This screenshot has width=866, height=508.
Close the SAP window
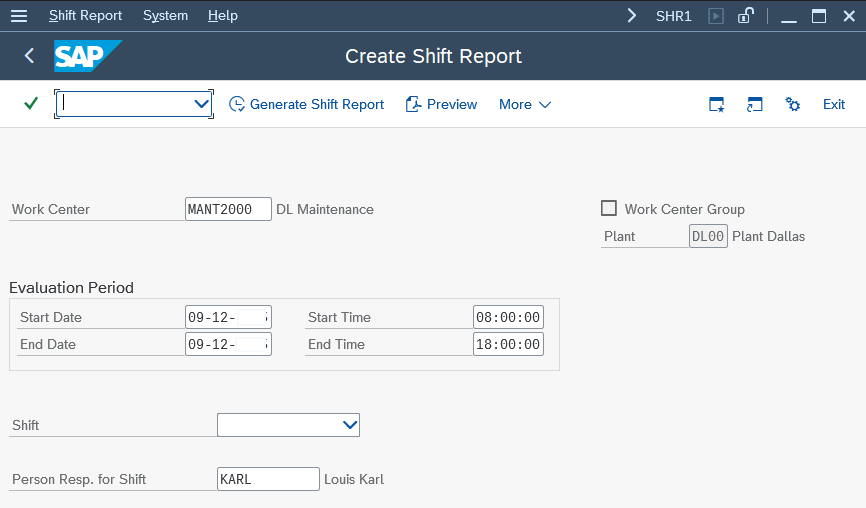[849, 16]
